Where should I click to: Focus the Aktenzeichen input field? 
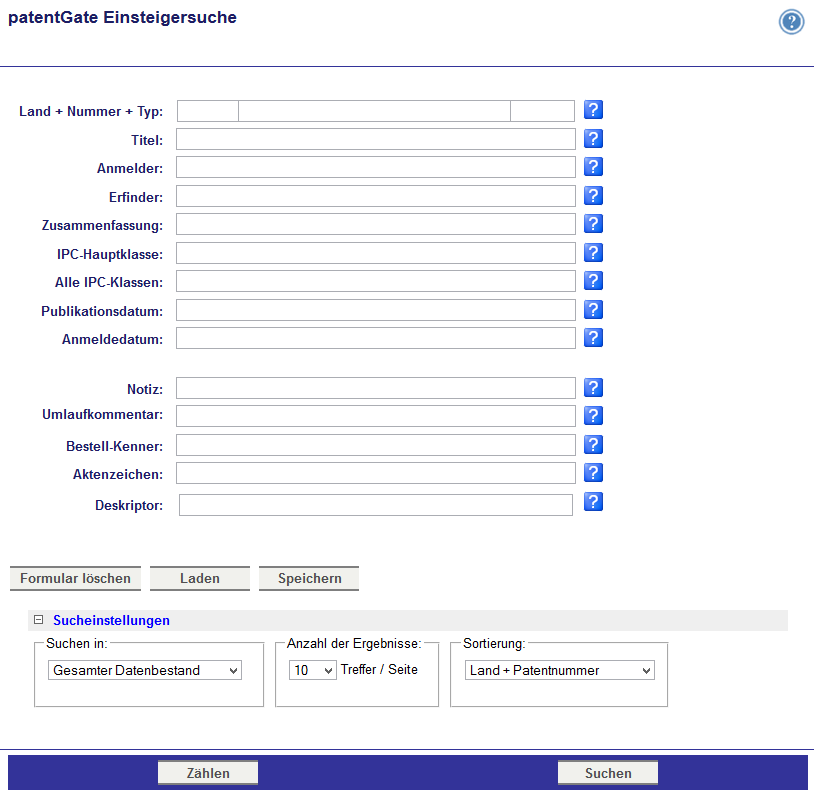click(376, 474)
